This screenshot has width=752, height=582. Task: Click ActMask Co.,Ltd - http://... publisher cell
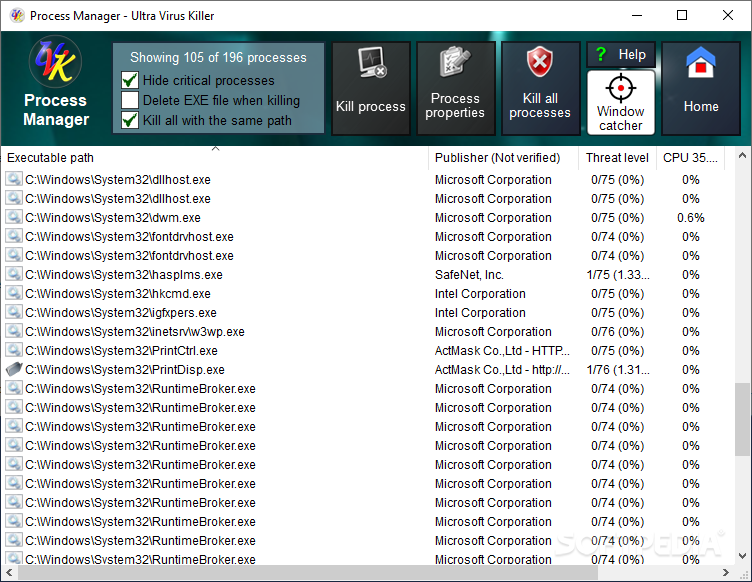click(502, 370)
